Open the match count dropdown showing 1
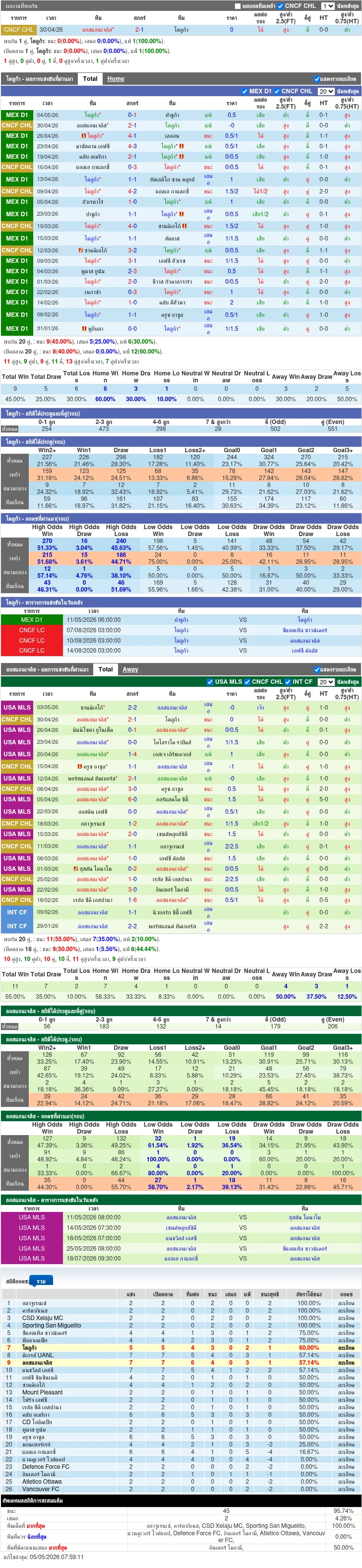Image resolution: width=362 pixels, height=1568 pixels. 327,6
